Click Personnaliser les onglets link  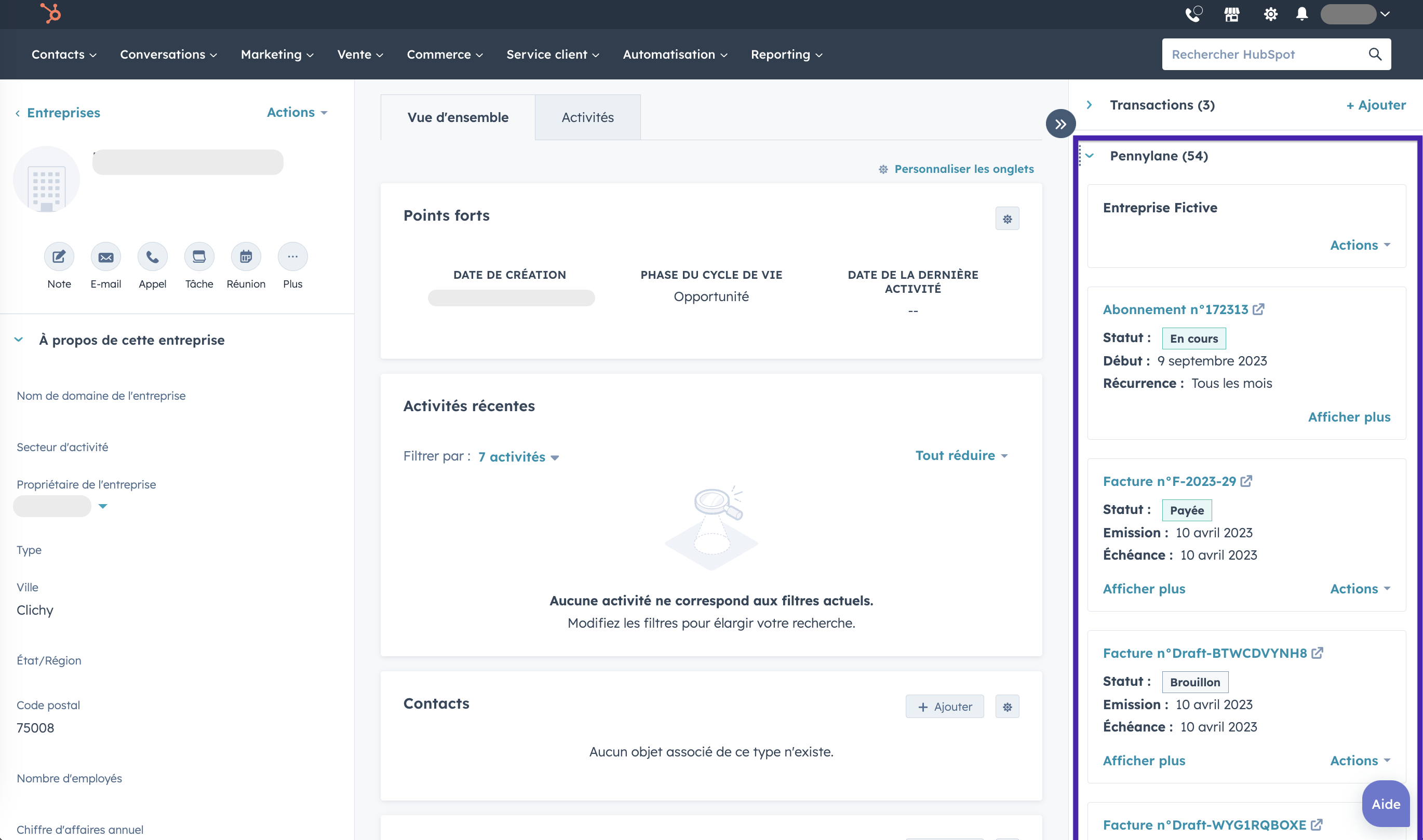963,169
